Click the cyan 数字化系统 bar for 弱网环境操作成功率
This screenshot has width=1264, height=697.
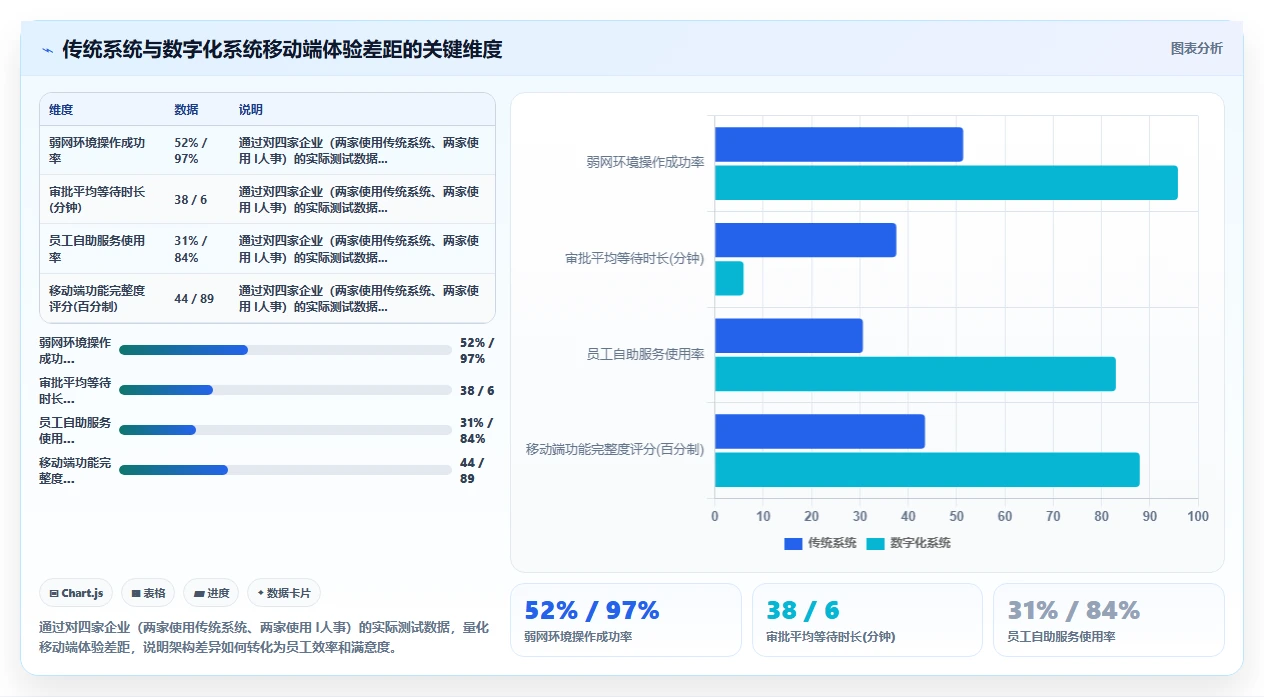pos(946,182)
